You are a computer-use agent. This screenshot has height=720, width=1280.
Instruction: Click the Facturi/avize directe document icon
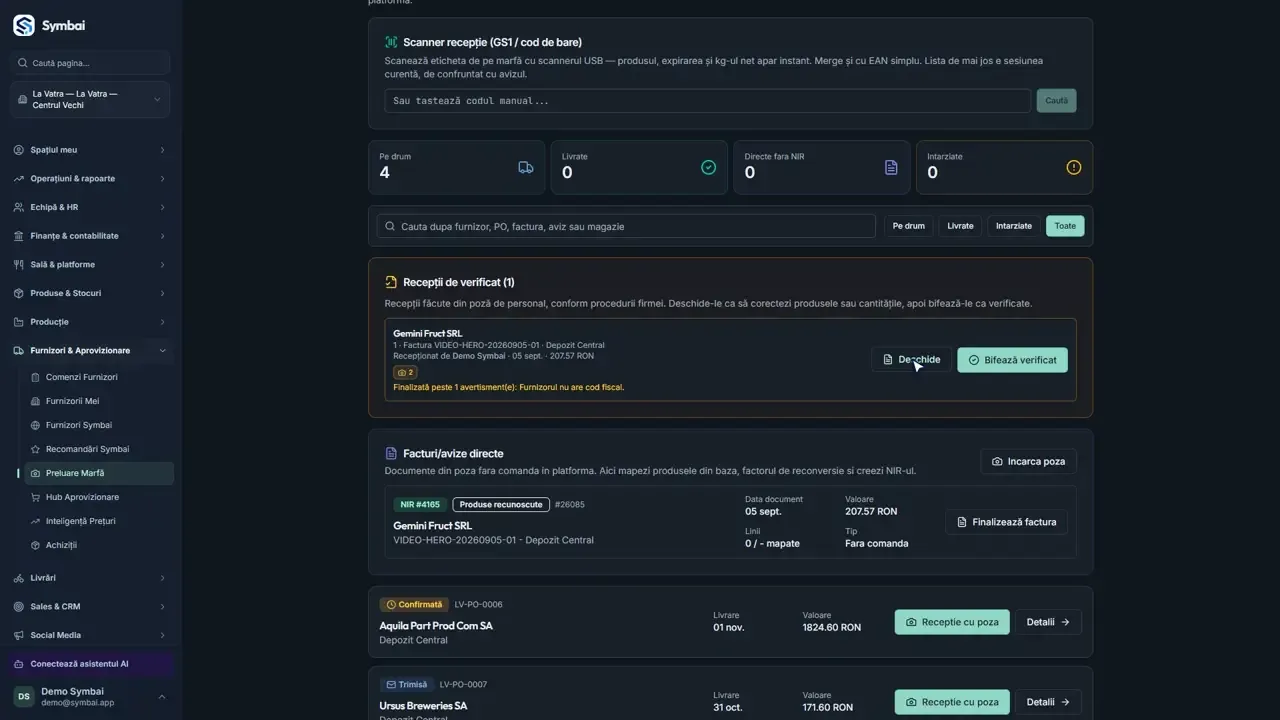coord(391,453)
